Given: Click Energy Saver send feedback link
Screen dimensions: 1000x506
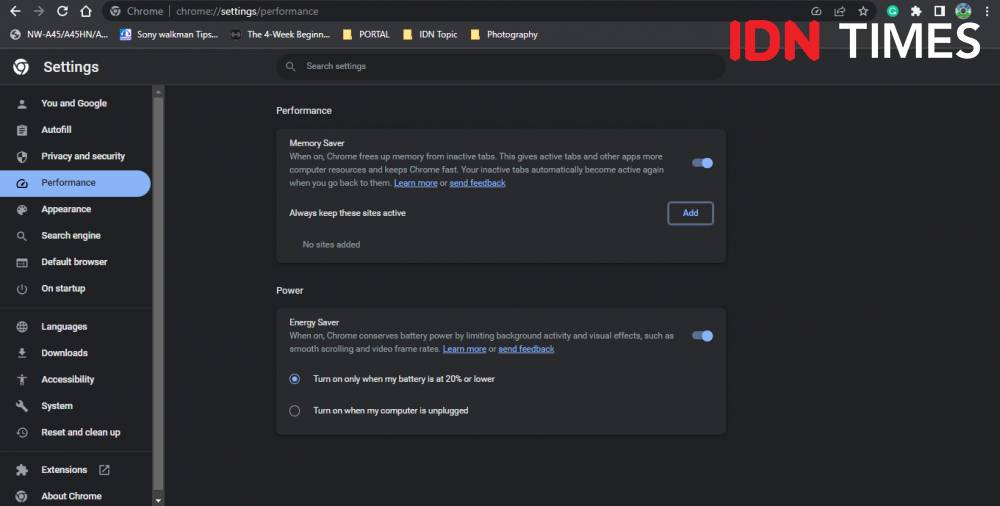Looking at the screenshot, I should coord(526,349).
